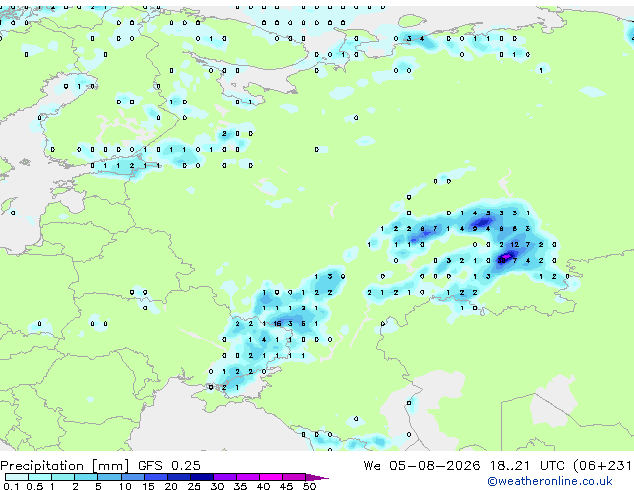Select the 0.5–1 mm legend swatch
Viewport: 634px width, 490px height.
point(40,477)
